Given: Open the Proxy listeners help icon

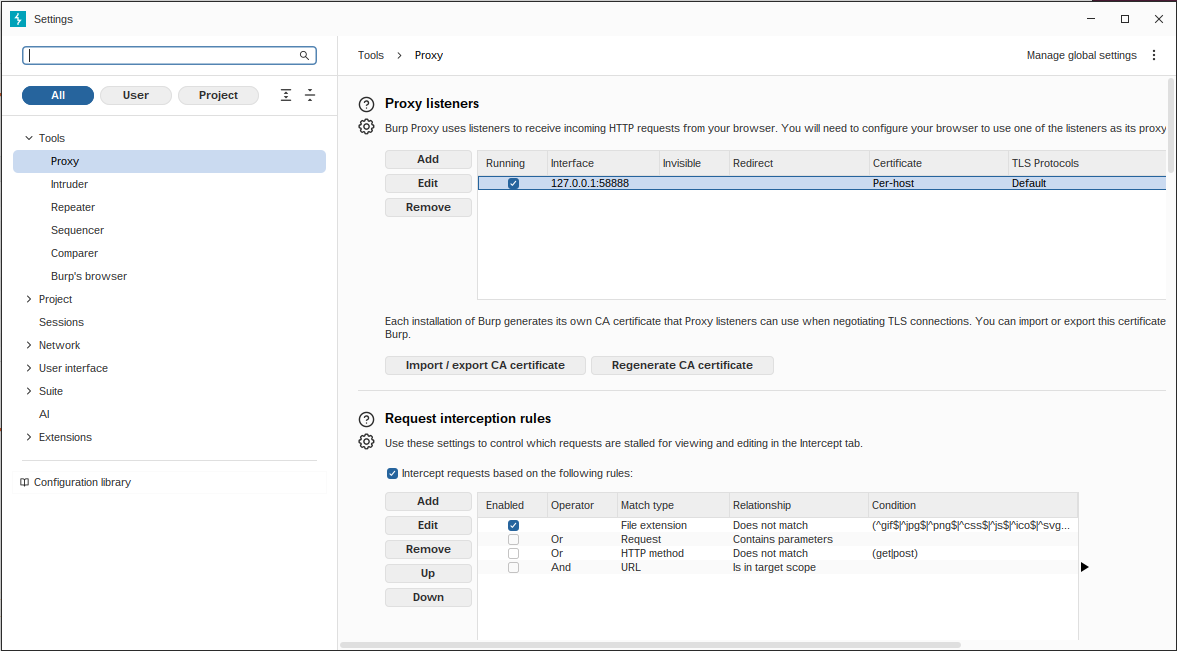Looking at the screenshot, I should click(x=366, y=104).
